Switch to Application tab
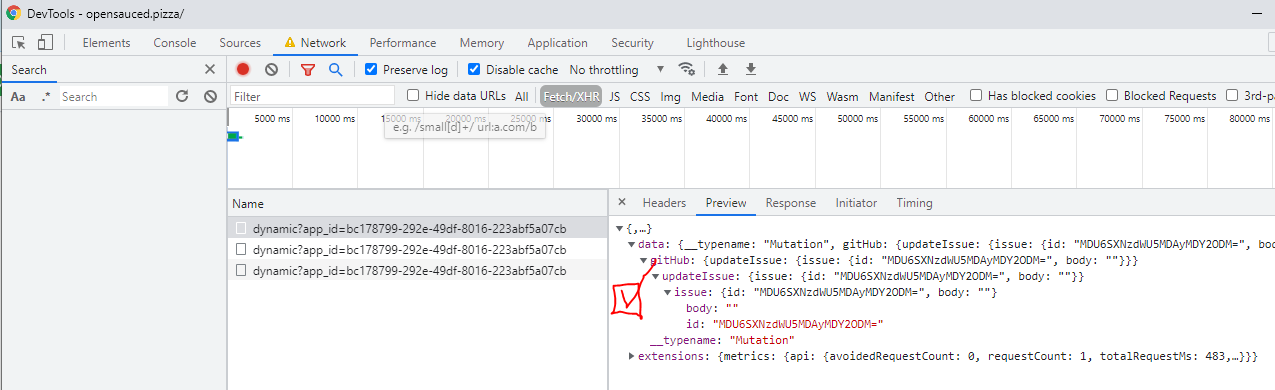 557,43
